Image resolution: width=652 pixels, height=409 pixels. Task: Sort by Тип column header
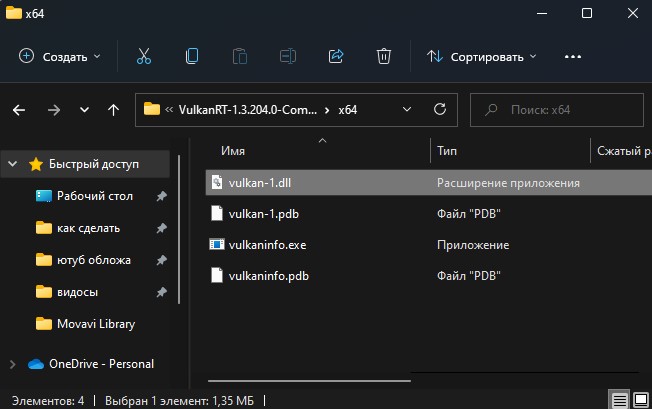coord(447,151)
